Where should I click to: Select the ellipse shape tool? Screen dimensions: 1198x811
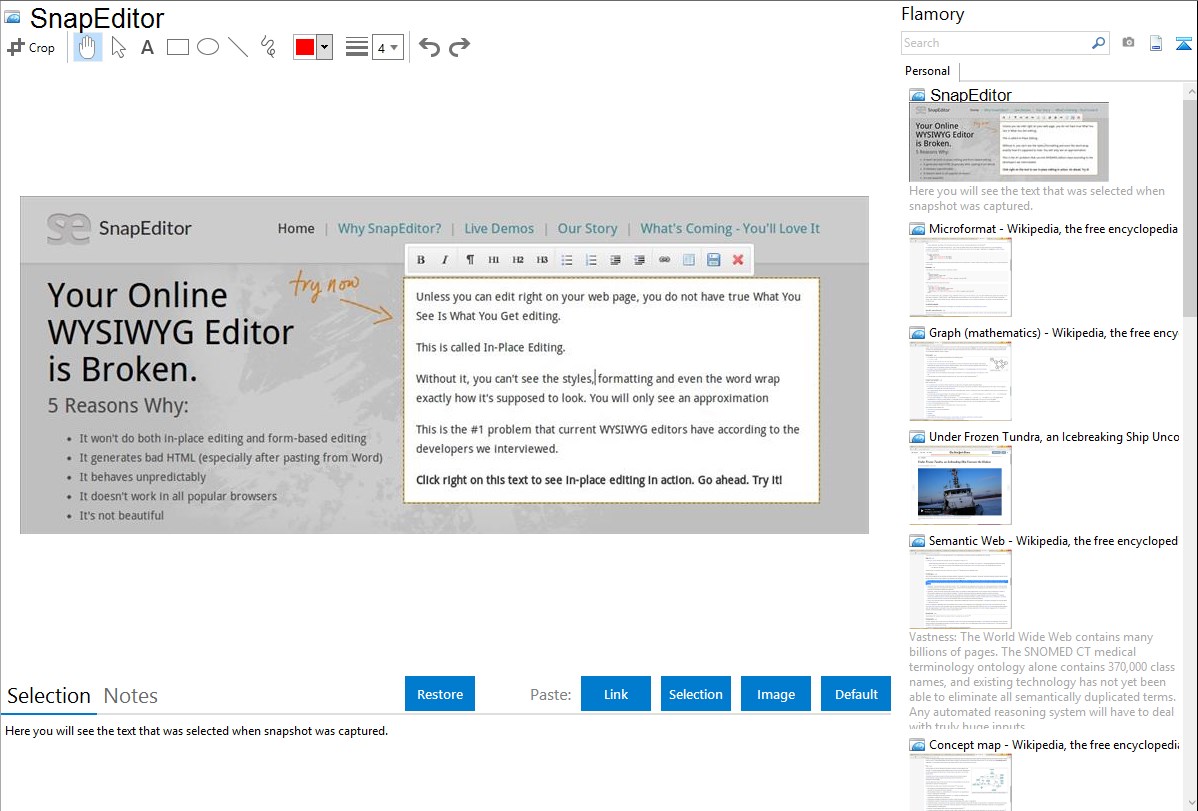pyautogui.click(x=208, y=47)
